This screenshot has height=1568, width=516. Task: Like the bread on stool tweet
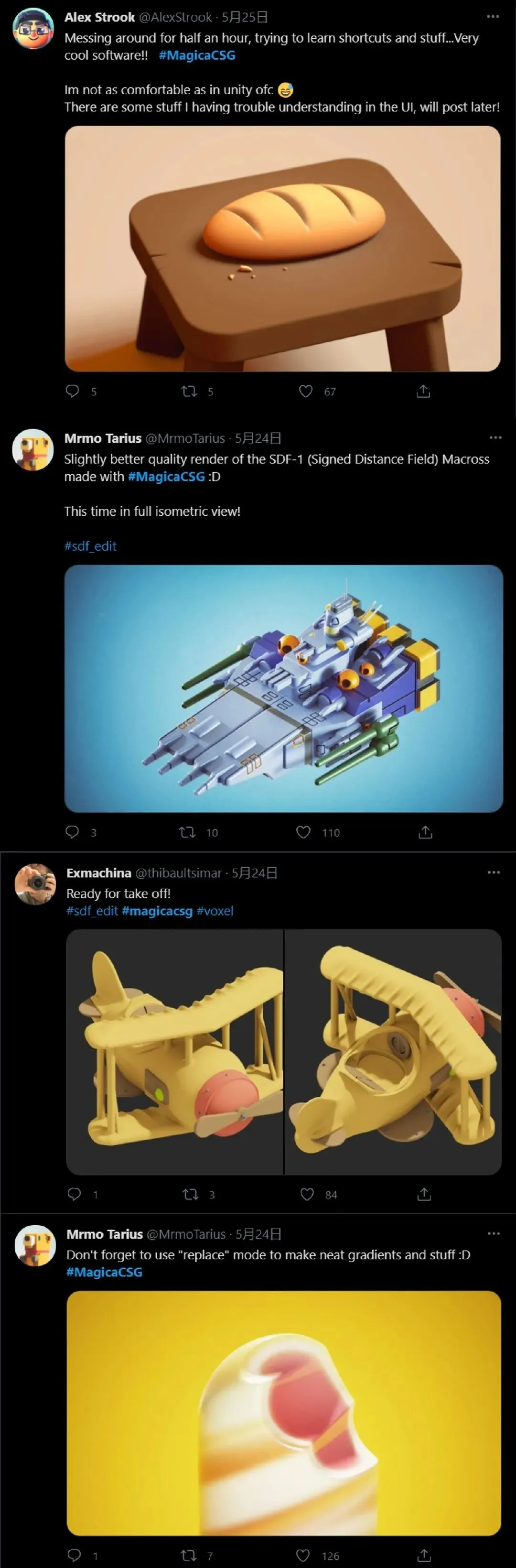306,392
